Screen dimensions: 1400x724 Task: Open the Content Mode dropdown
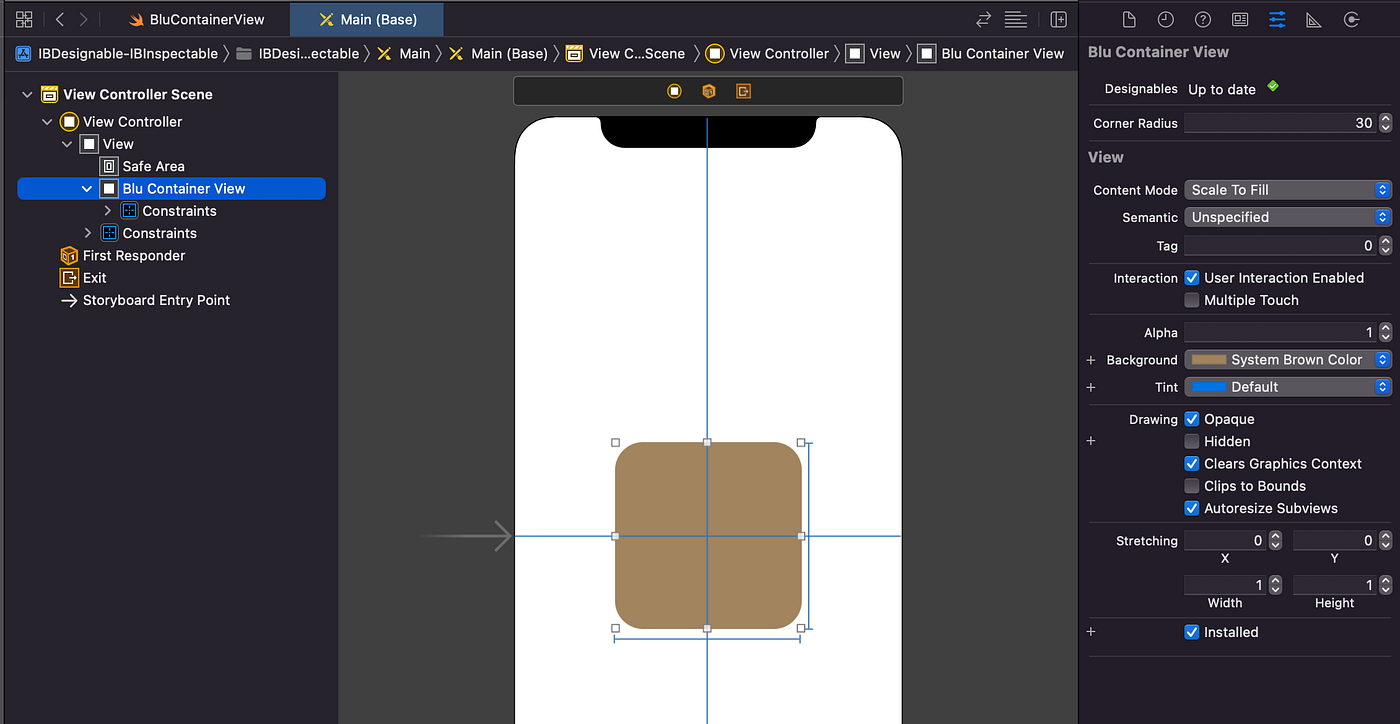[x=1287, y=189]
